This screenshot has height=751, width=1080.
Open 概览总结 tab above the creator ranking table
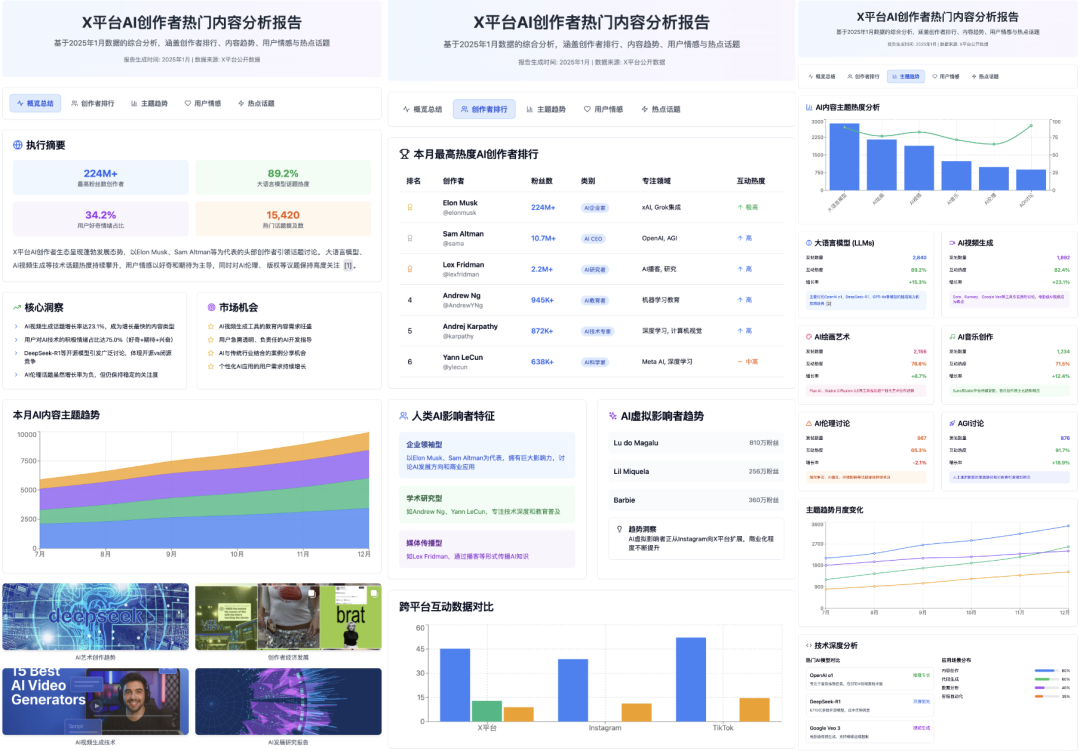point(423,110)
